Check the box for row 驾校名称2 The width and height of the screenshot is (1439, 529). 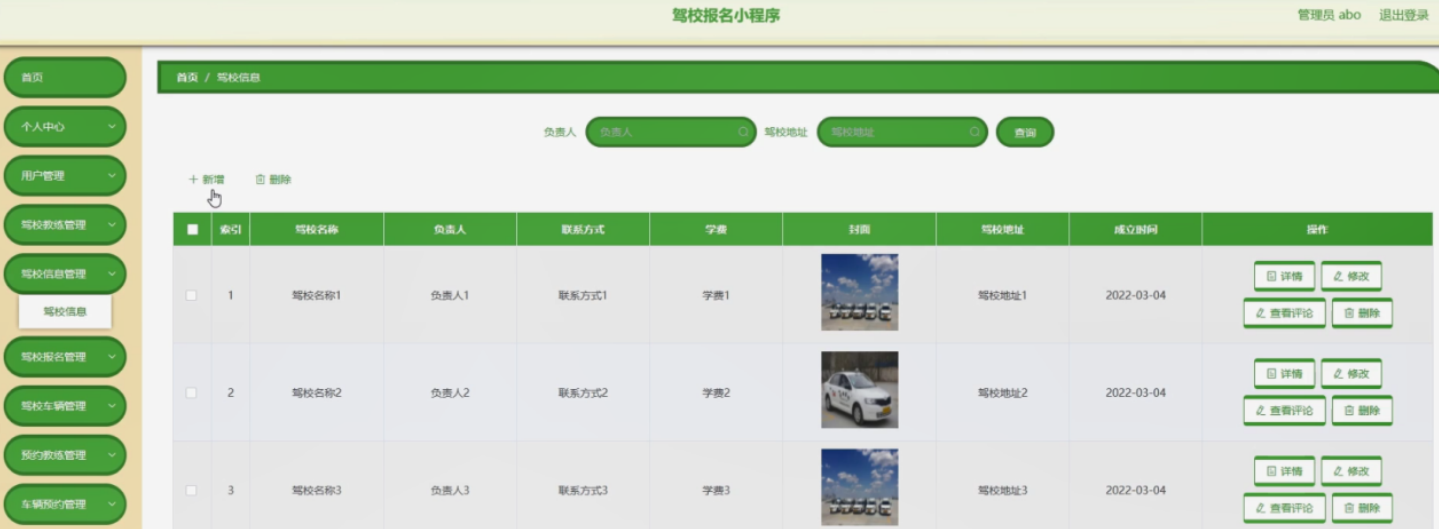click(x=192, y=393)
